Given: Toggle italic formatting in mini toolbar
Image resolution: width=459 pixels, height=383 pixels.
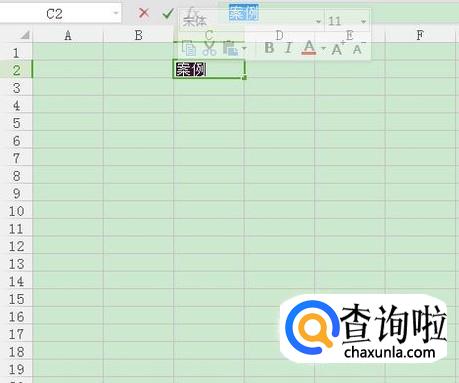Looking at the screenshot, I should tap(289, 48).
